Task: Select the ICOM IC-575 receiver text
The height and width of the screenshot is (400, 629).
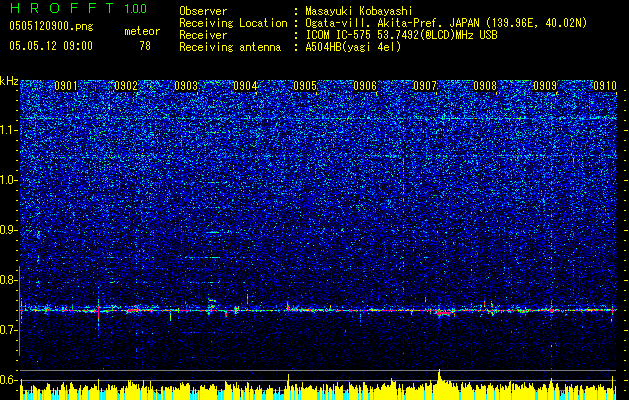Action: click(401, 35)
